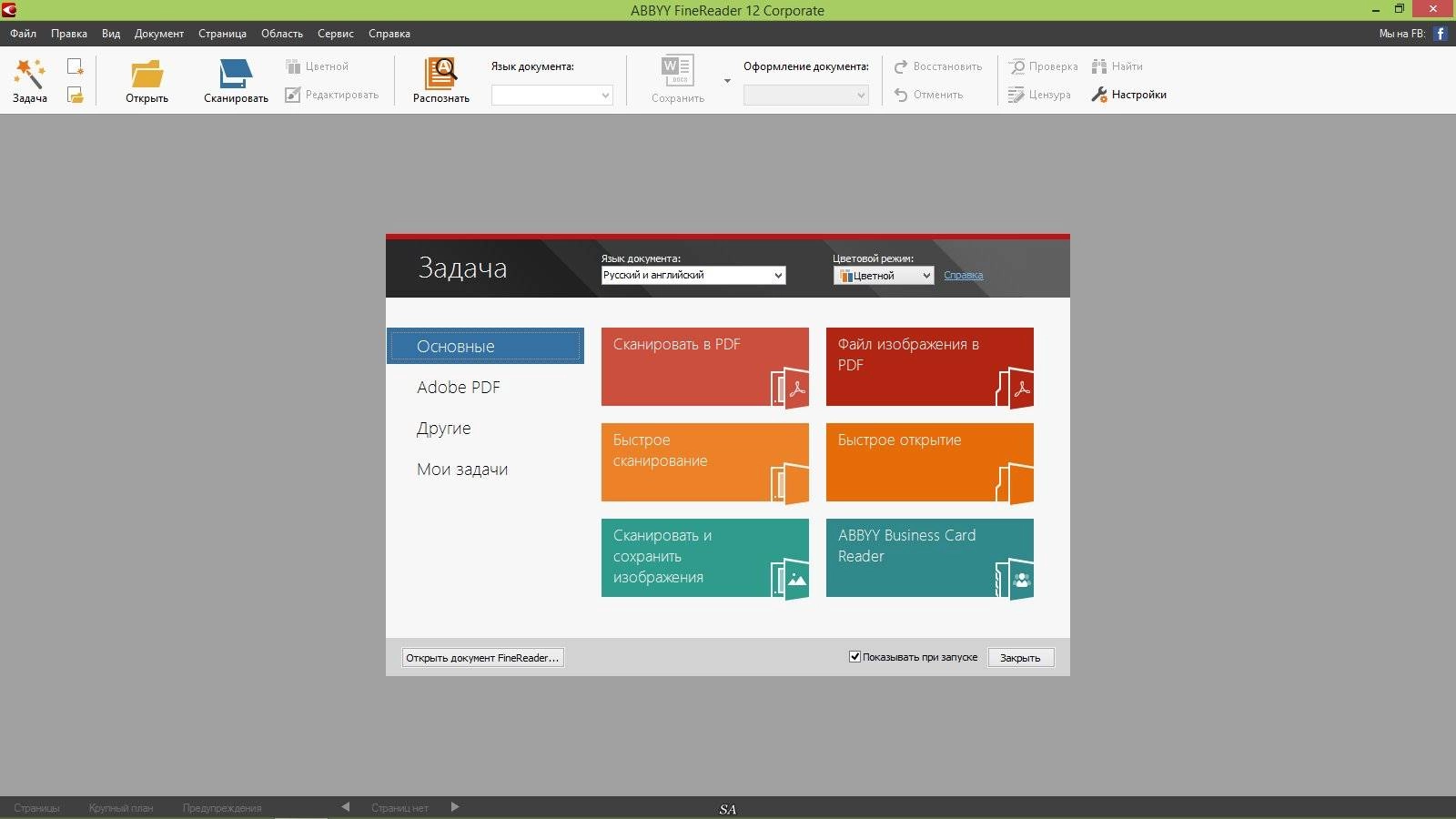Open the Вид menu

111,34
